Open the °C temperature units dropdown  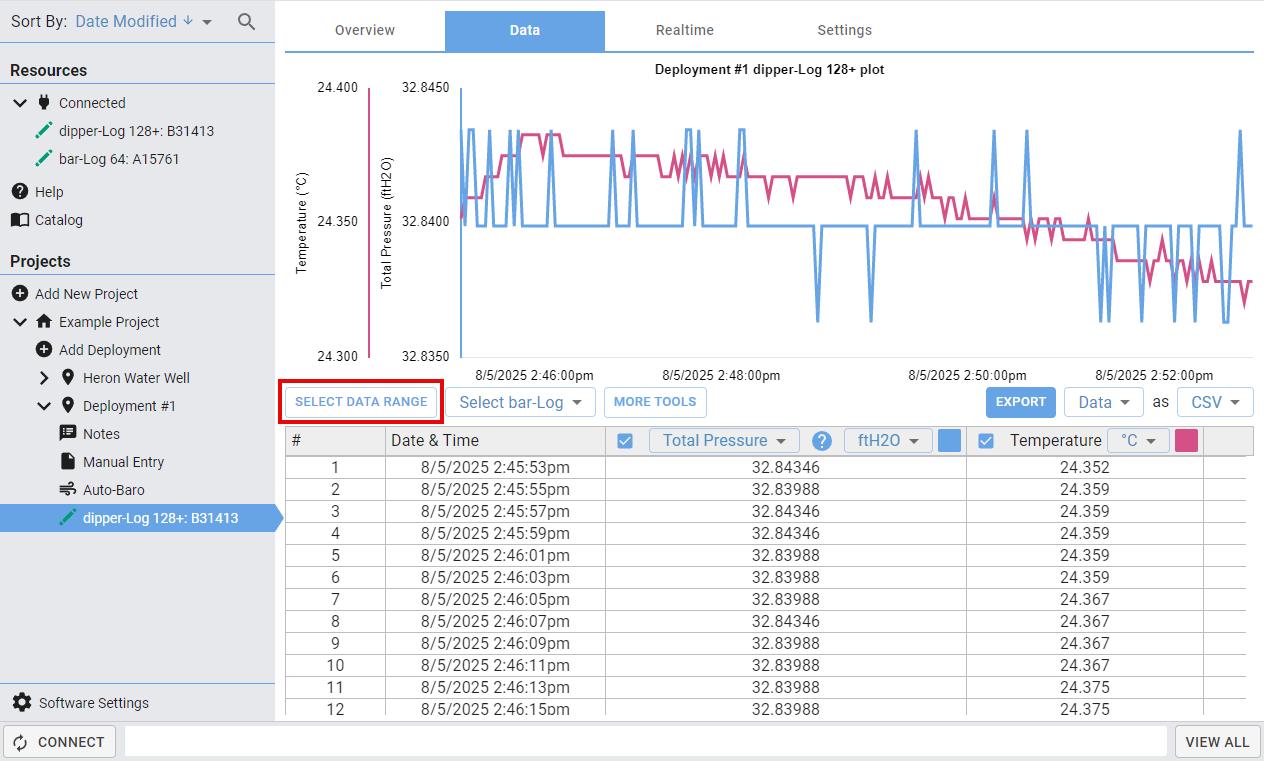1138,440
